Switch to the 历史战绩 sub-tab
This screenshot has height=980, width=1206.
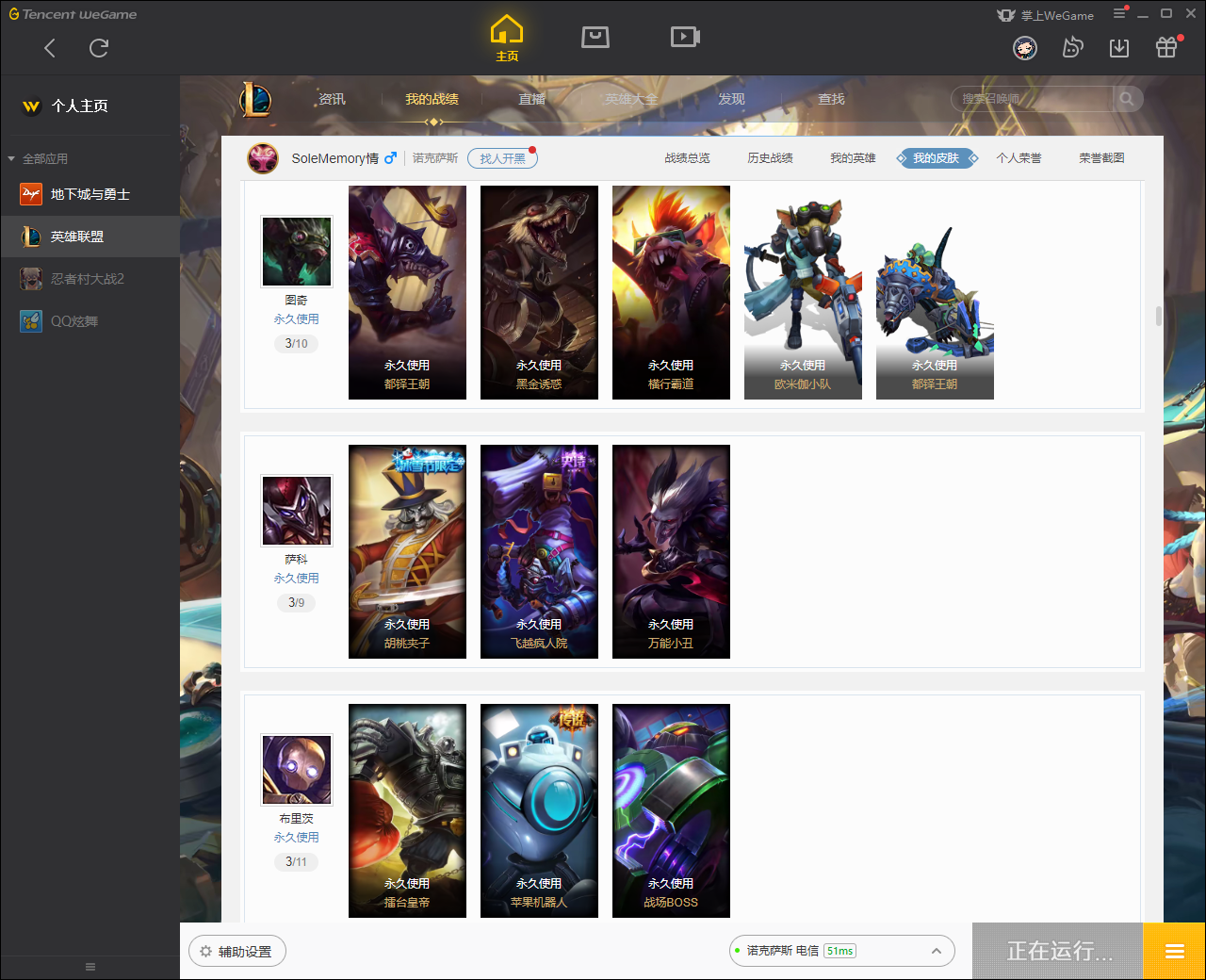770,158
